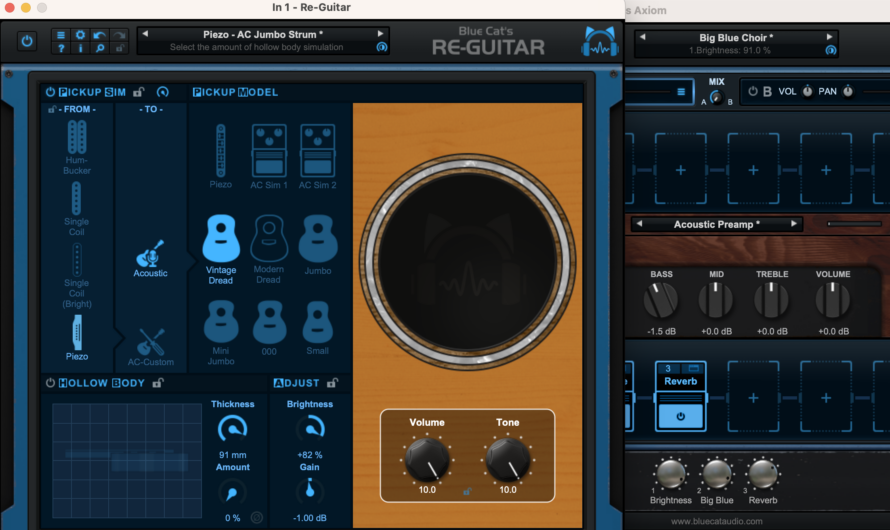Go to previous preset before Acoustic Preamp
Screen dimensions: 890x530
pyautogui.click(x=639, y=224)
